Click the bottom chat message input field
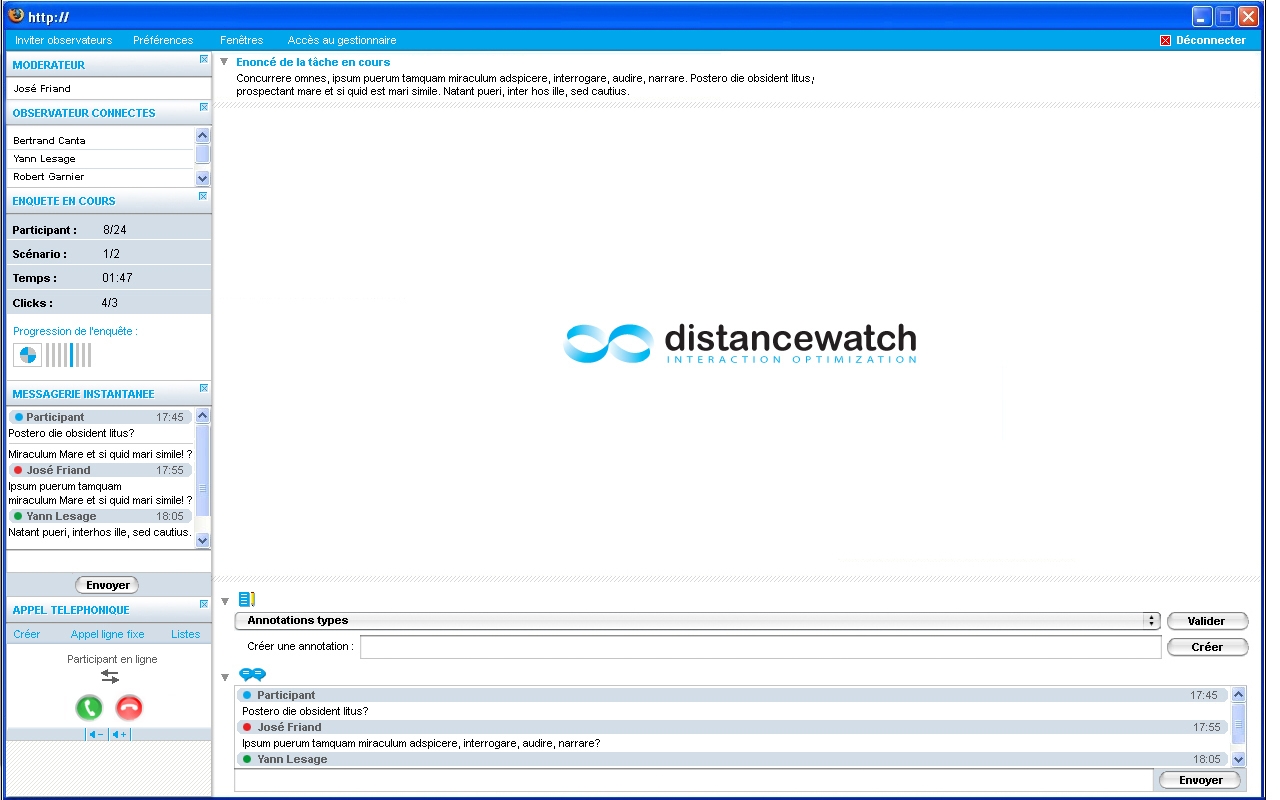 pos(694,780)
